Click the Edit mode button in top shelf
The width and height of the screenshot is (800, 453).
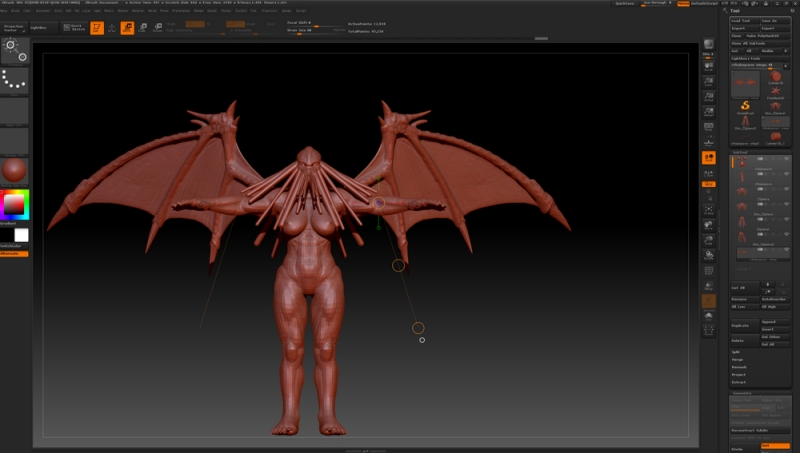pos(97,27)
